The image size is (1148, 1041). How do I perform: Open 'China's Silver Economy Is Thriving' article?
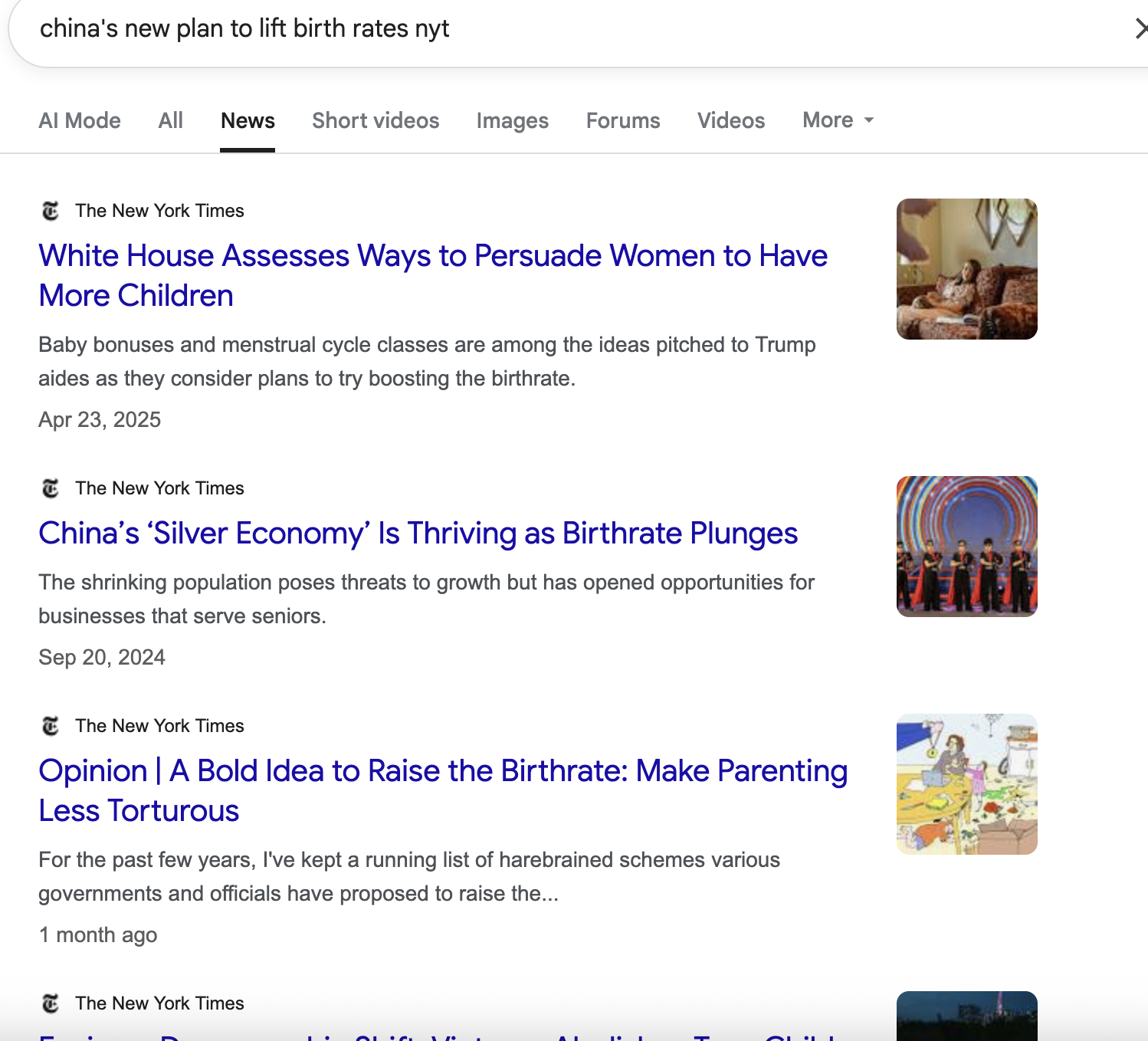418,533
